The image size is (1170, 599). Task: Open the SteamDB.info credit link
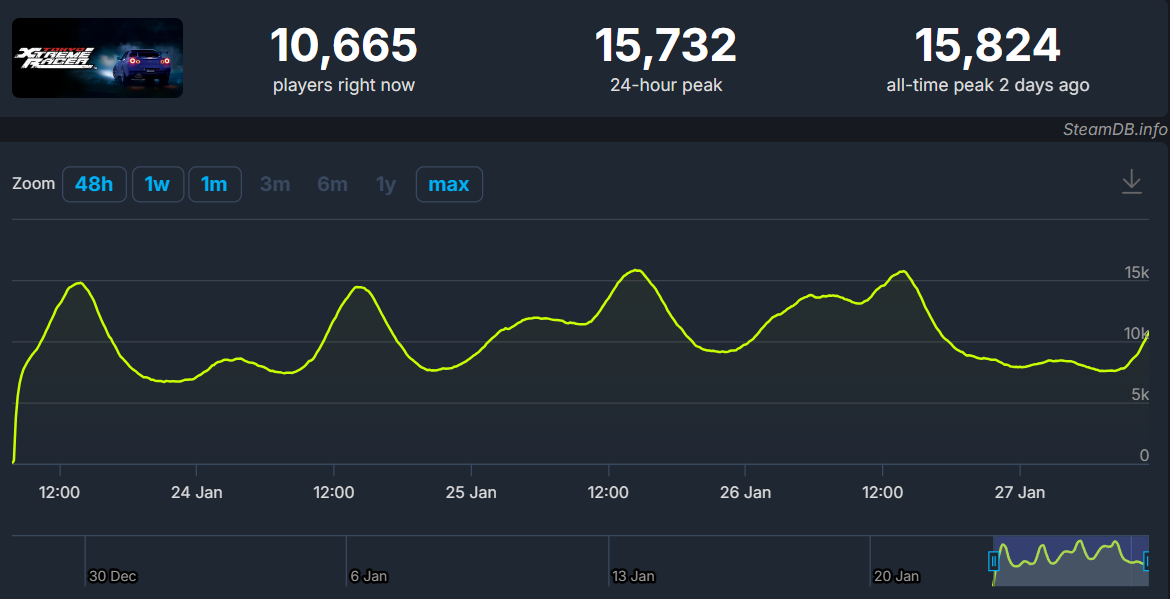point(1114,130)
